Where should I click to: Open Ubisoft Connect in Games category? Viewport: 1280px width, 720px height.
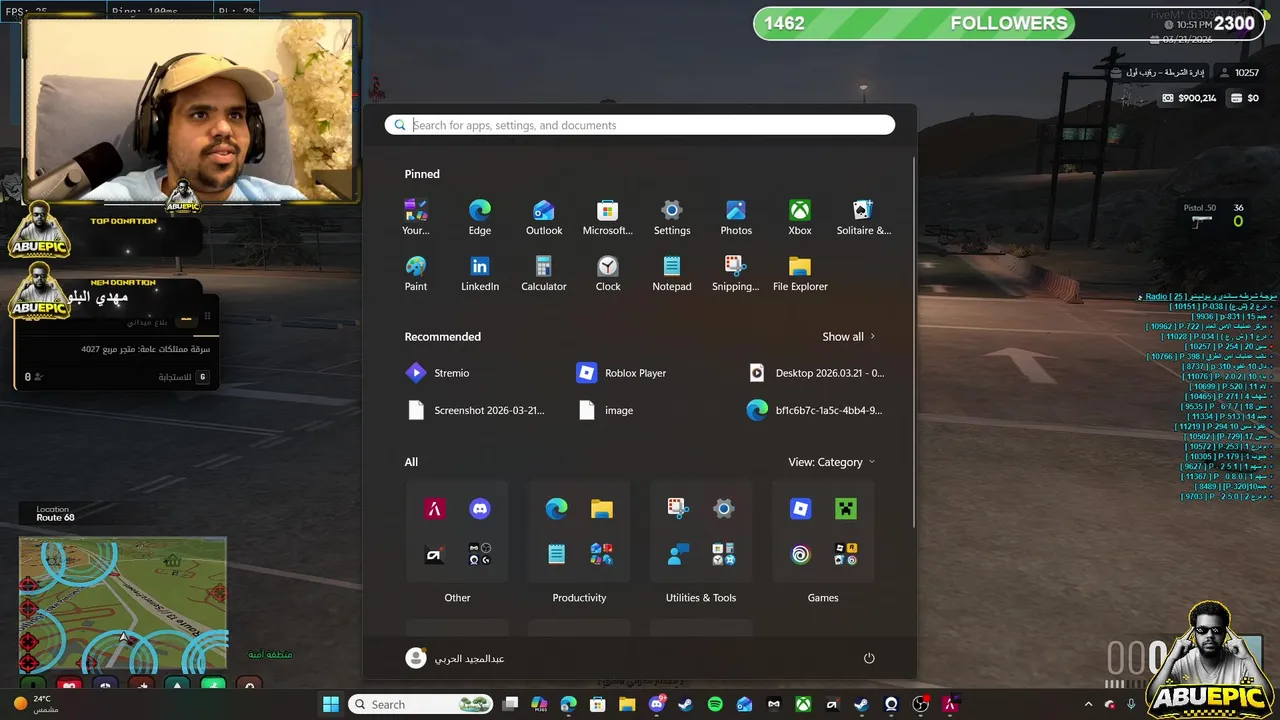click(x=800, y=554)
